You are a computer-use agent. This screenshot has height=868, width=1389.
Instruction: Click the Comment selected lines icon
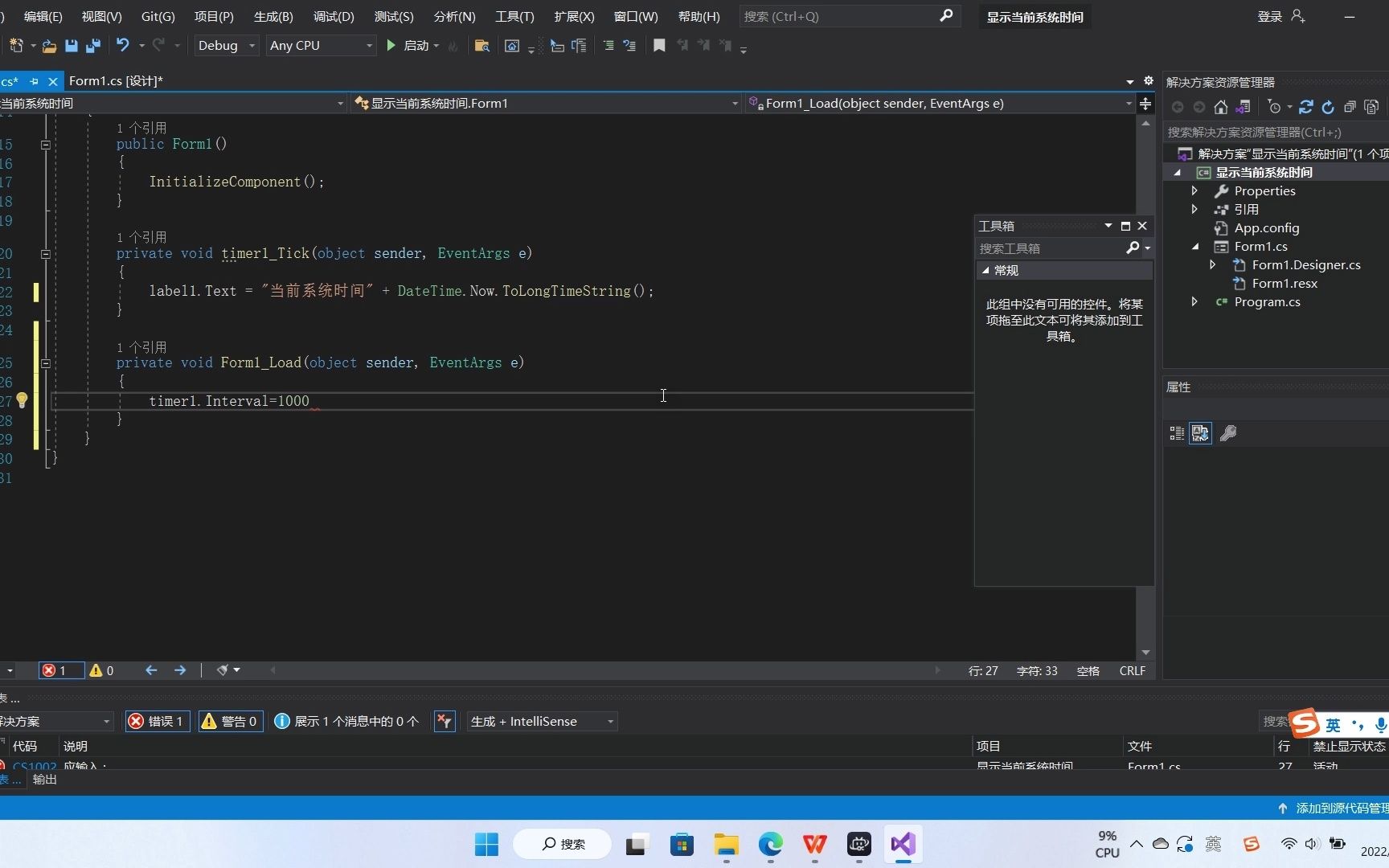[608, 46]
